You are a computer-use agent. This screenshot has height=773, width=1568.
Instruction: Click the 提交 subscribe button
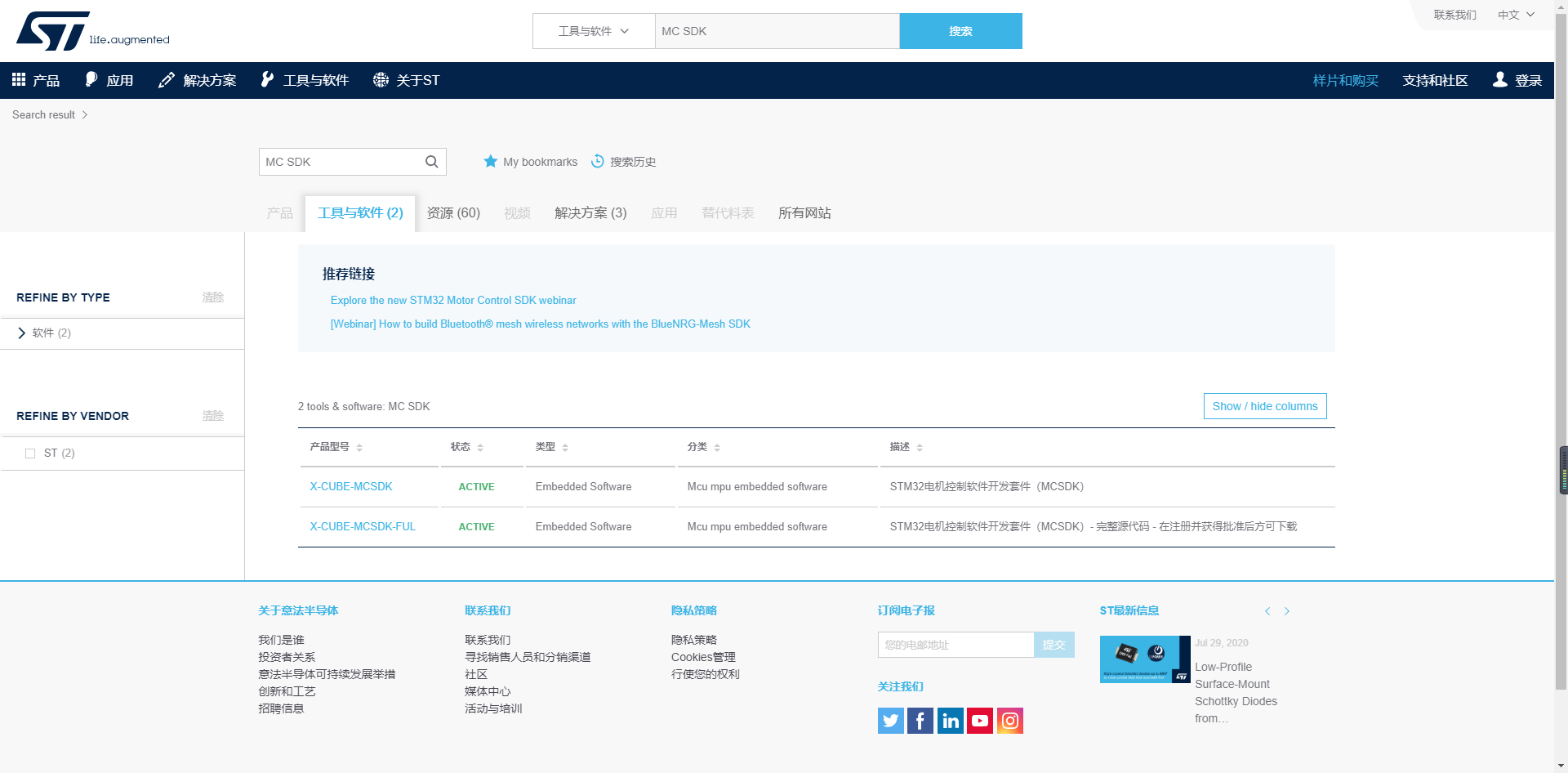click(x=1054, y=645)
